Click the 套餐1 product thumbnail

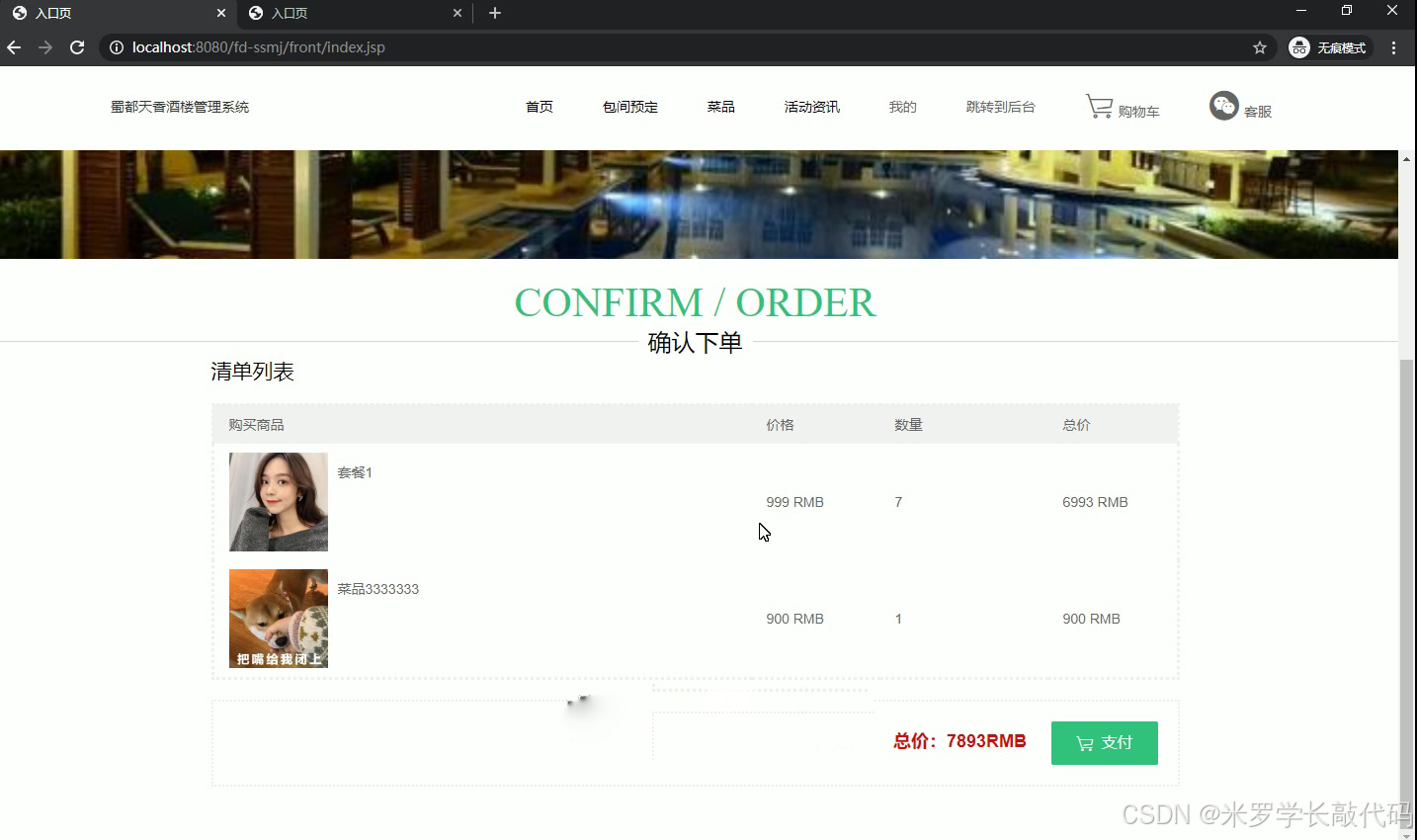coord(279,502)
